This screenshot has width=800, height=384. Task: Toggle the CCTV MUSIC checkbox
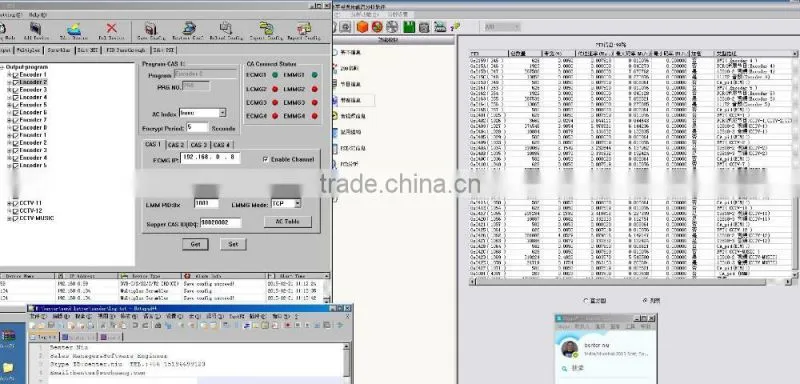[15, 218]
